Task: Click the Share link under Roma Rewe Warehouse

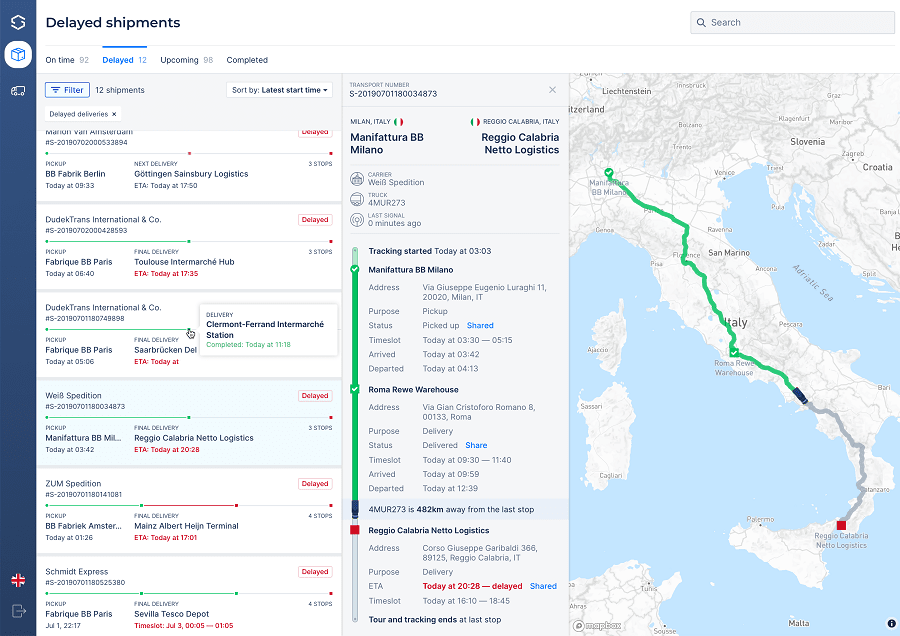Action: pos(476,445)
